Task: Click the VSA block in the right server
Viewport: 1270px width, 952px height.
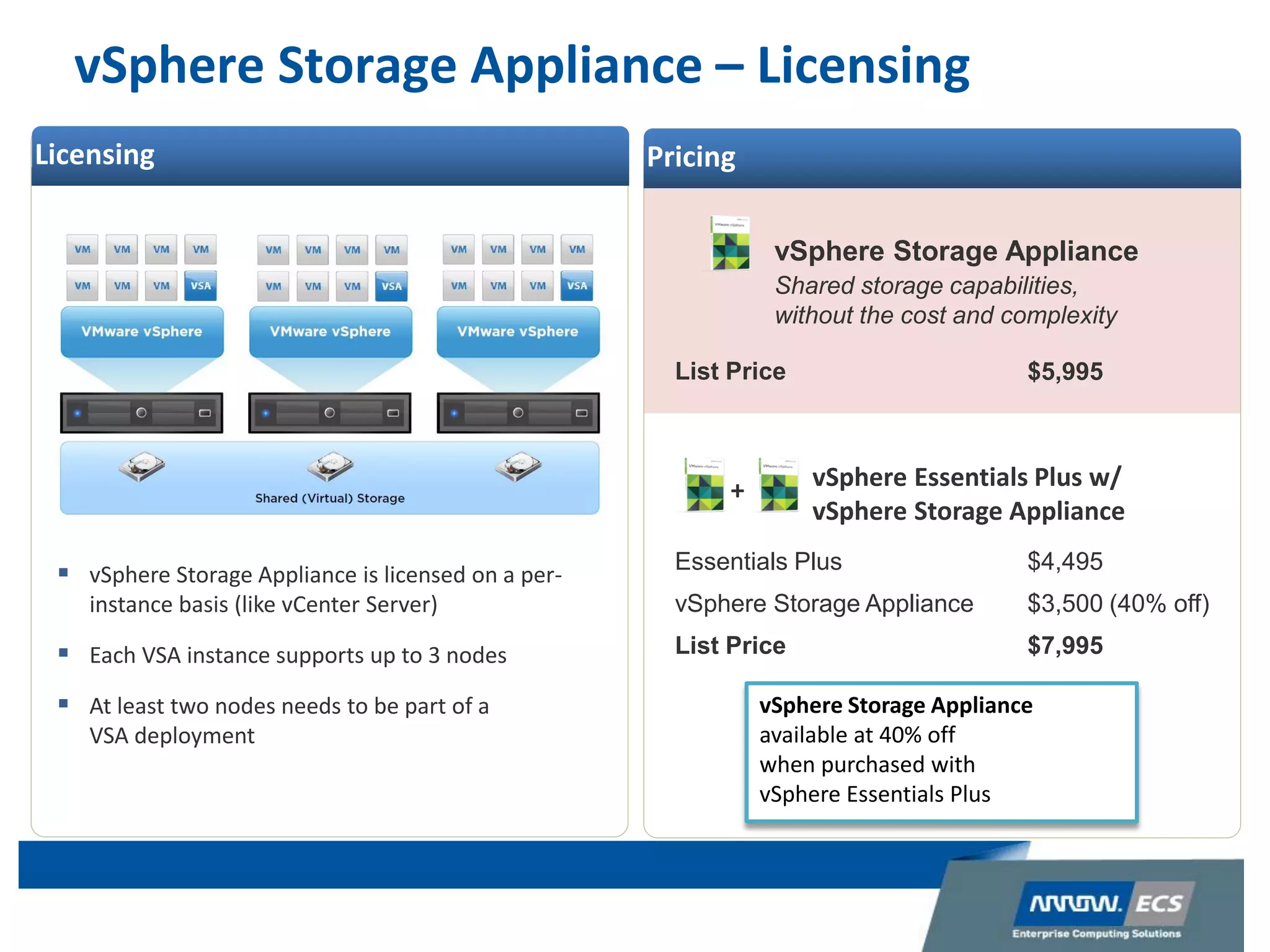Action: pyautogui.click(x=577, y=286)
